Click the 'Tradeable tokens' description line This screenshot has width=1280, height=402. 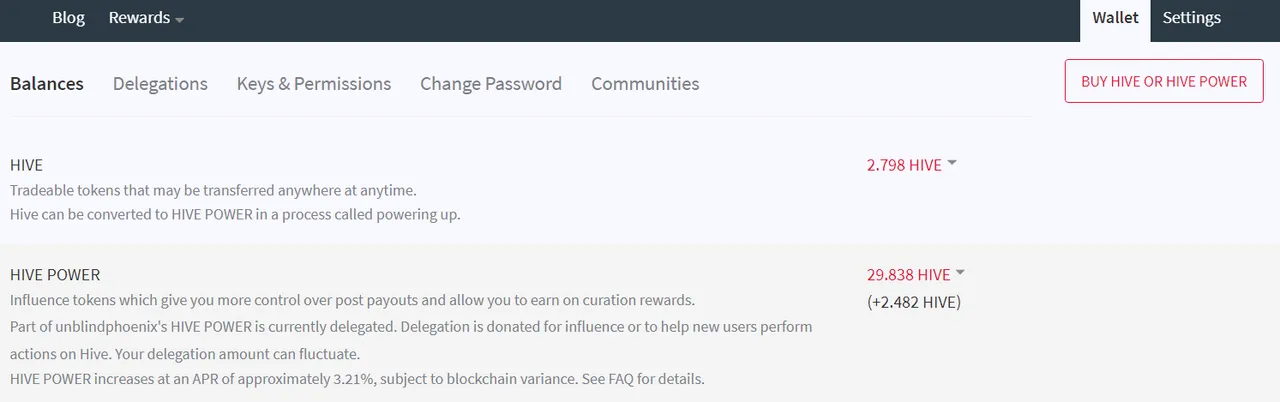213,190
